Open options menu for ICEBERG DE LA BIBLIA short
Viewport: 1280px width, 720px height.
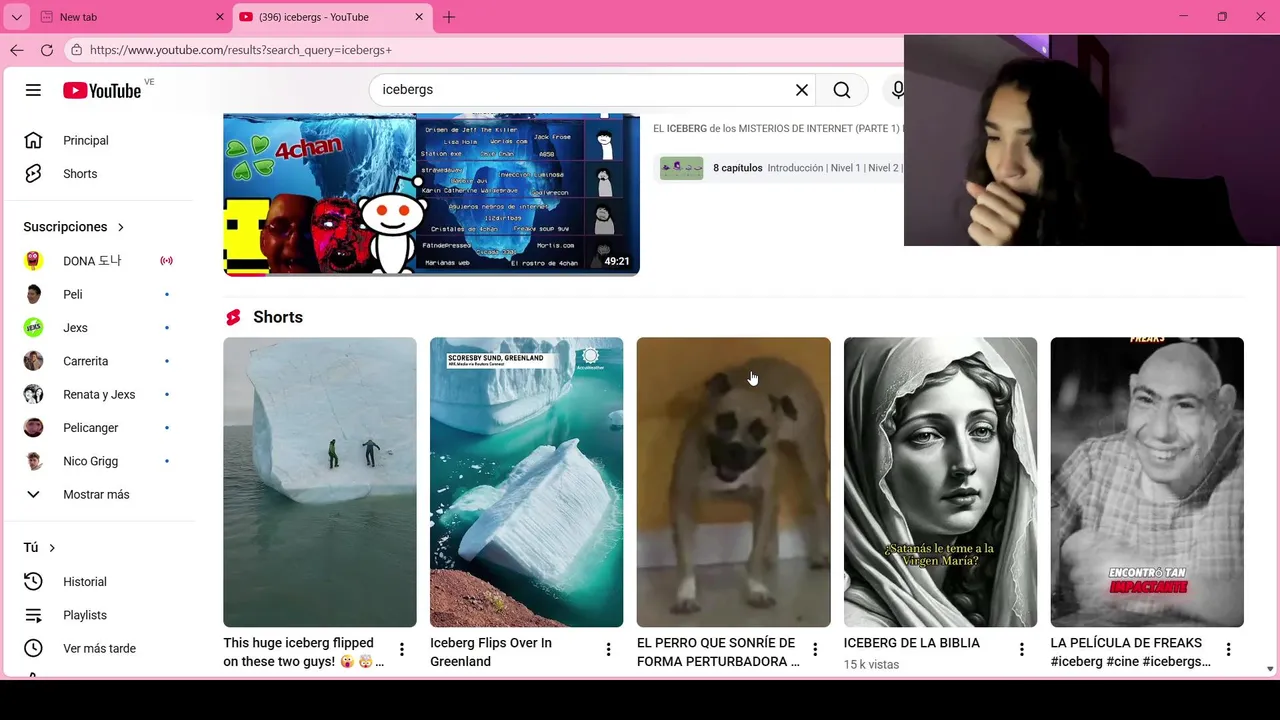[1022, 649]
